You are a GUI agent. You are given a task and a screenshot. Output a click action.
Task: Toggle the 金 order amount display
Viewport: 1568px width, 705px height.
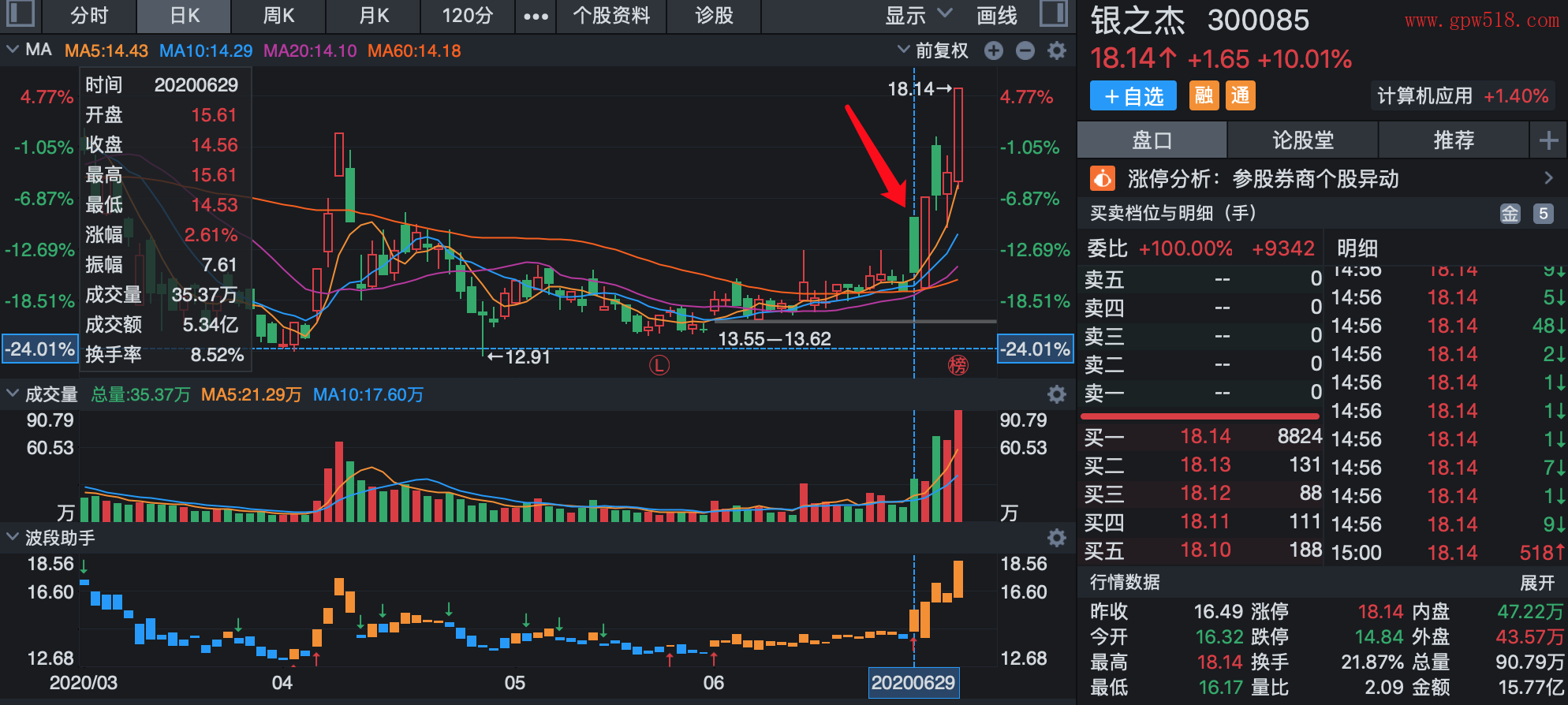tap(1510, 214)
